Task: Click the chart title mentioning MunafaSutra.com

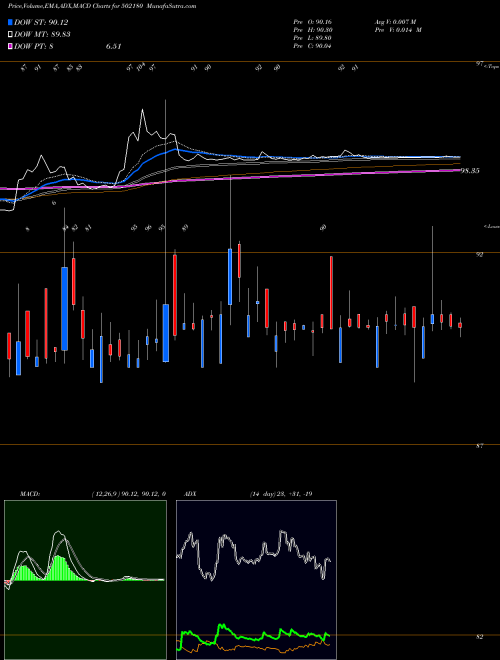Action: tap(102, 6)
